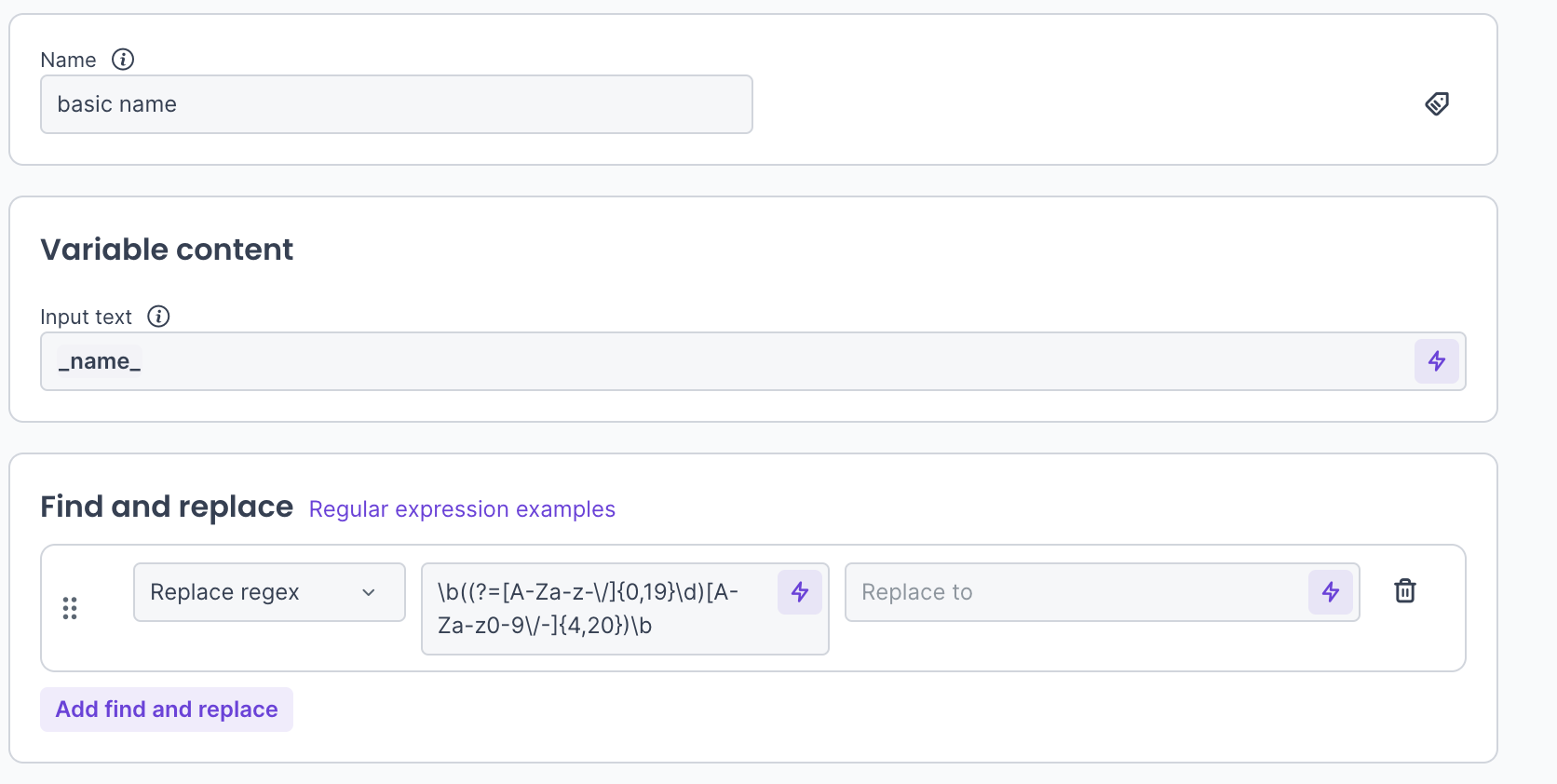Click the Find and replace heading
This screenshot has height=784, width=1557.
point(167,507)
